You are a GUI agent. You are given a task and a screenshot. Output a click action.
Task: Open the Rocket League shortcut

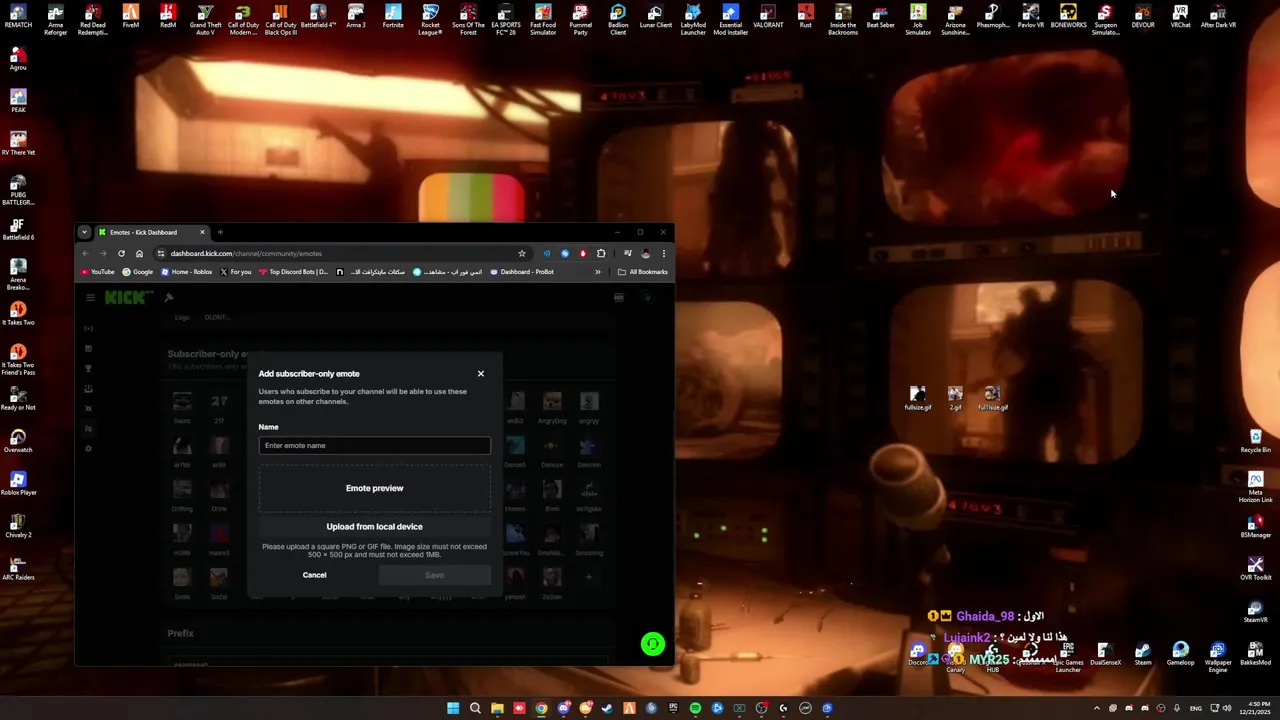[430, 20]
